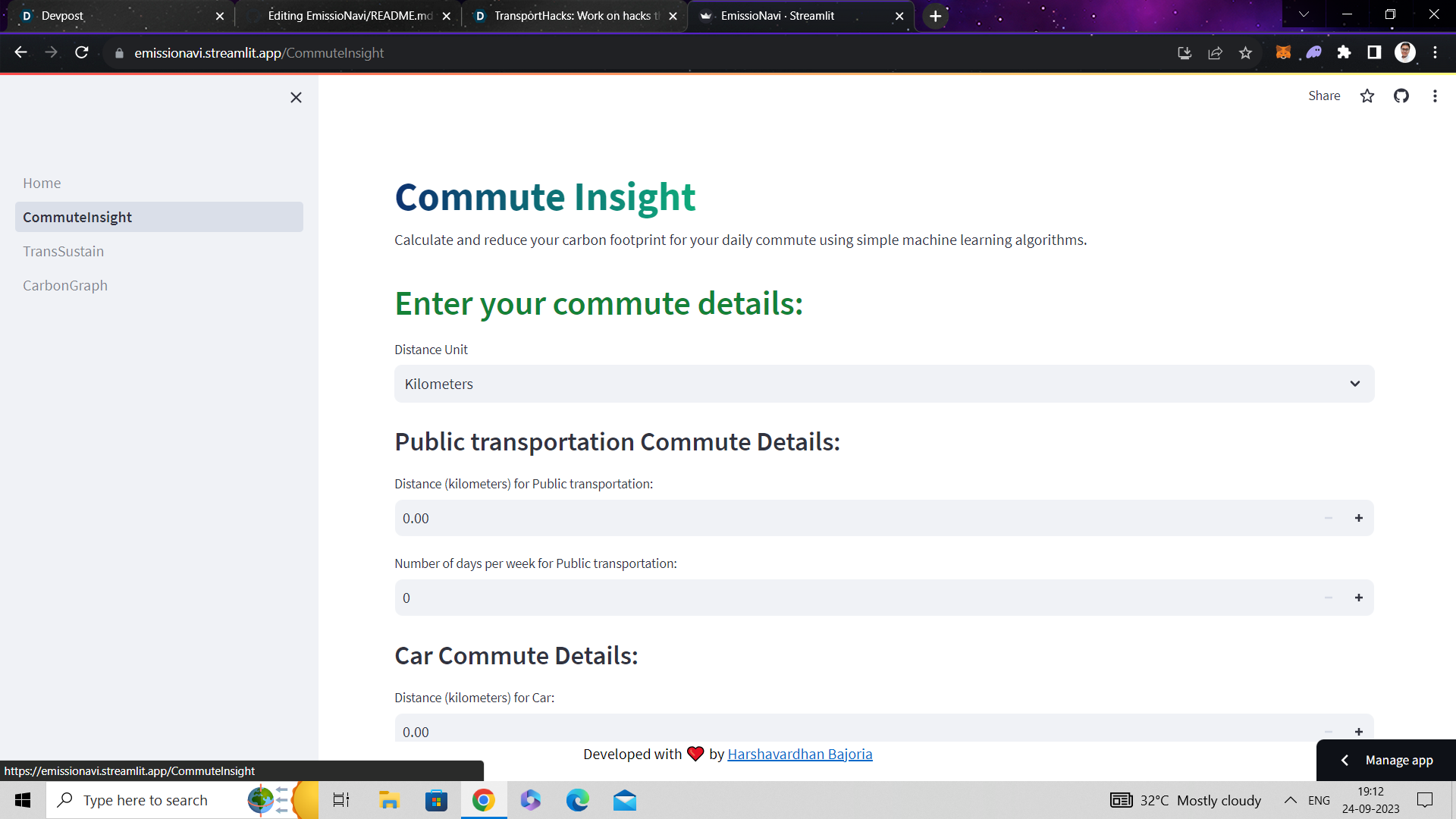Click the MetaMask fox extension icon
Viewport: 1456px width, 819px height.
click(x=1283, y=52)
